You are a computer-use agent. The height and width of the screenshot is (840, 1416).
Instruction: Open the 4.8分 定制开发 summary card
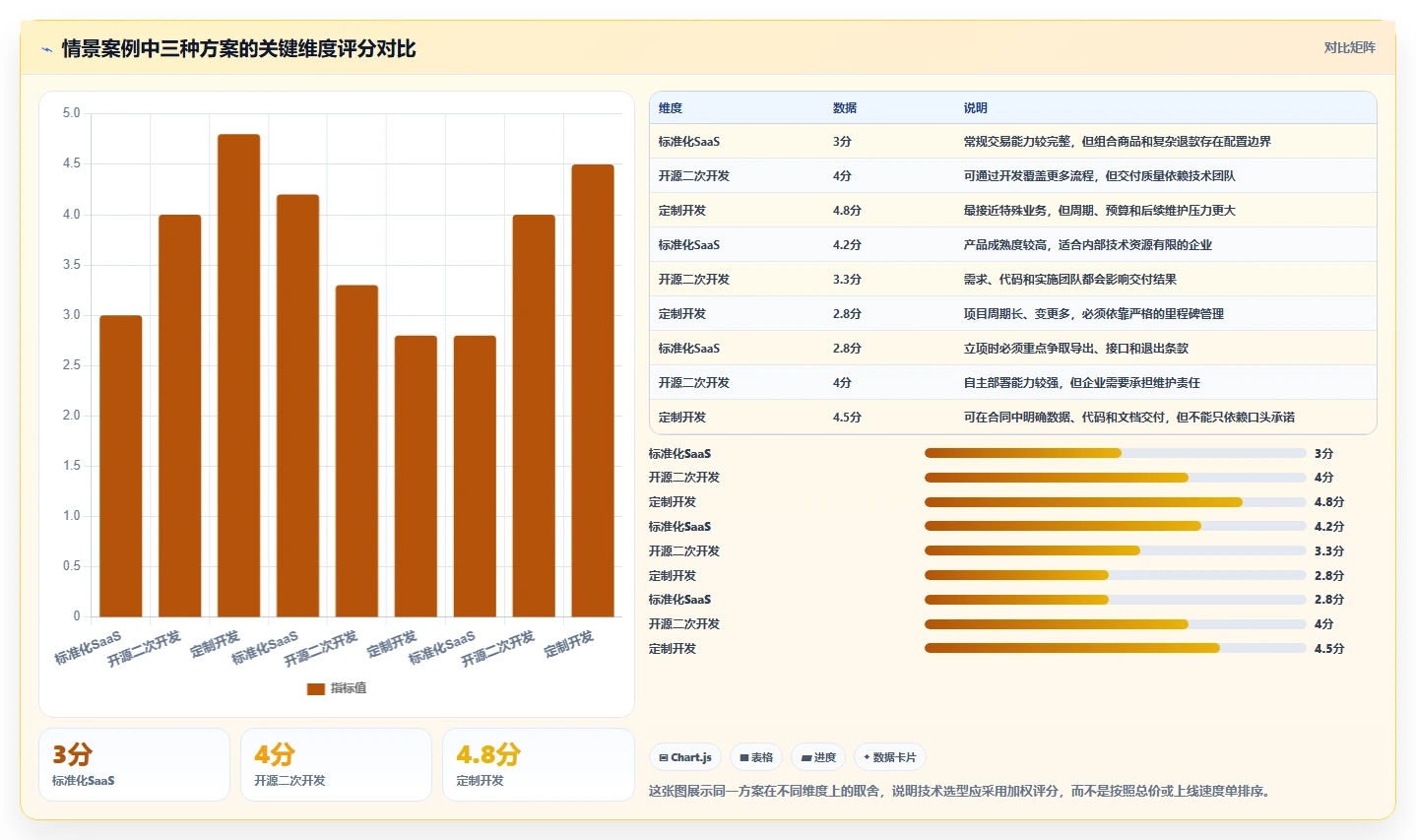point(539,765)
